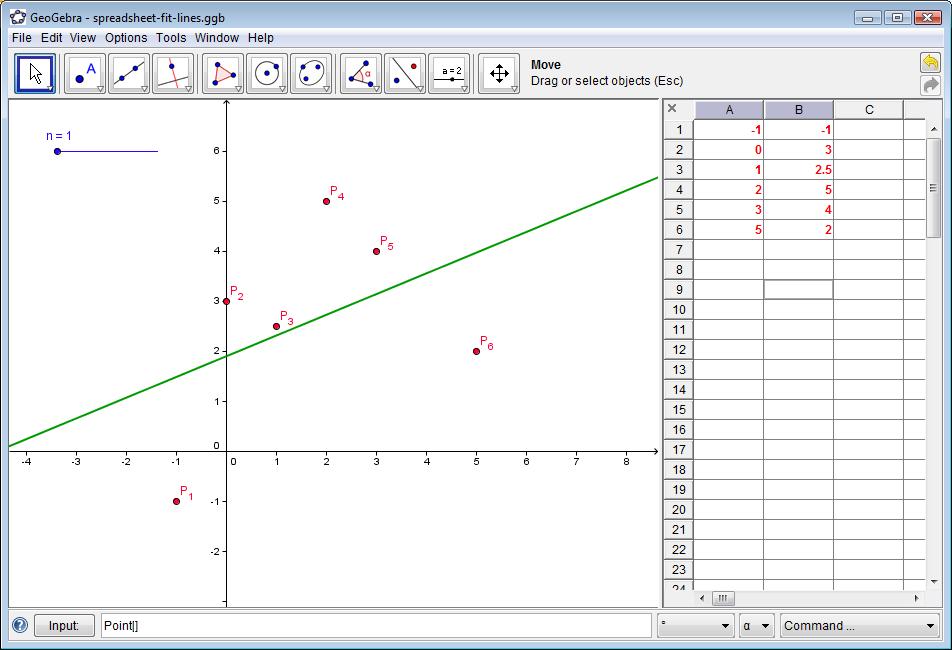952x650 pixels.
Task: Select cell B3 containing 2.5
Action: click(798, 170)
